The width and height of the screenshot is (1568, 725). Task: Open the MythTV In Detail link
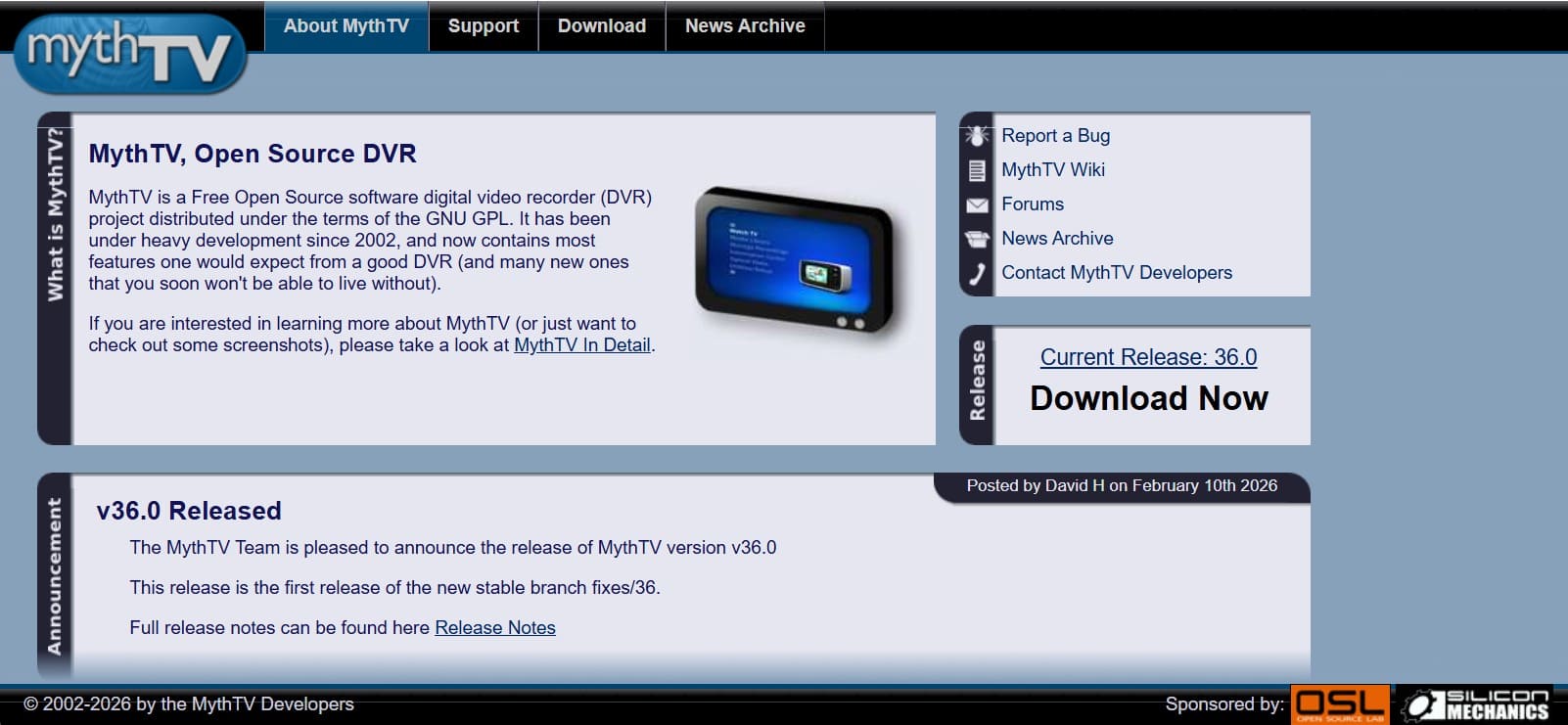(582, 345)
